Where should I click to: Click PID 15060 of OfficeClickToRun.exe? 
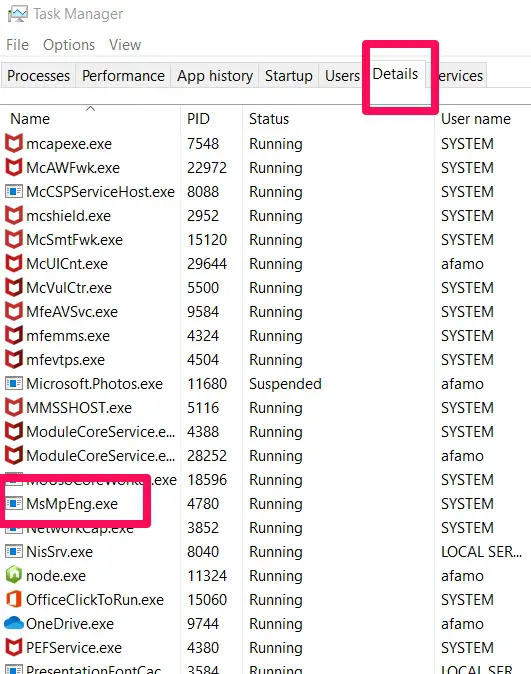tap(207, 600)
